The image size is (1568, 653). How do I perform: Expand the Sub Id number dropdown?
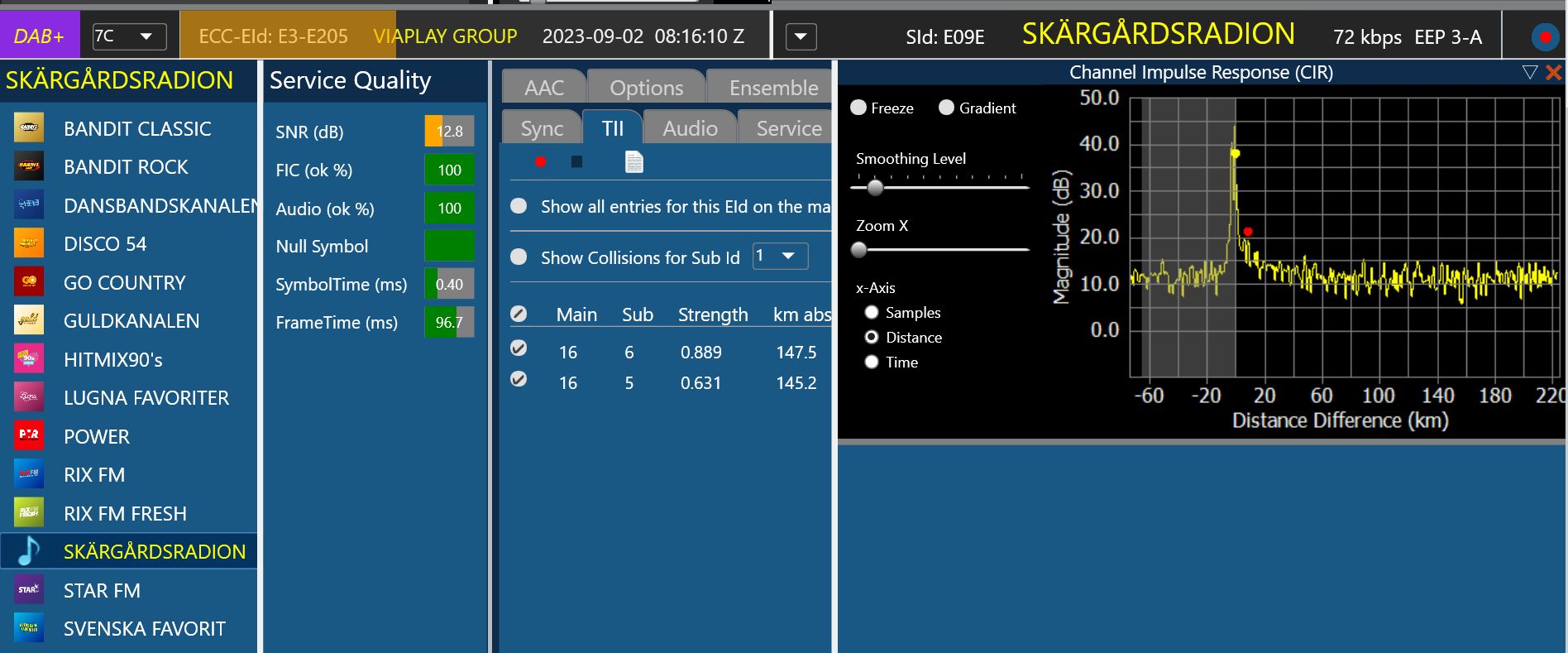tap(779, 257)
